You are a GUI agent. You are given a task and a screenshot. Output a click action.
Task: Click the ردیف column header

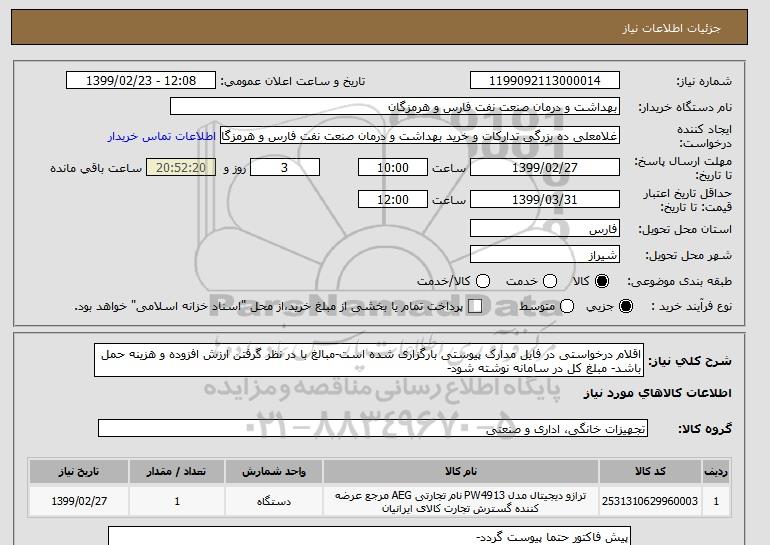point(716,471)
